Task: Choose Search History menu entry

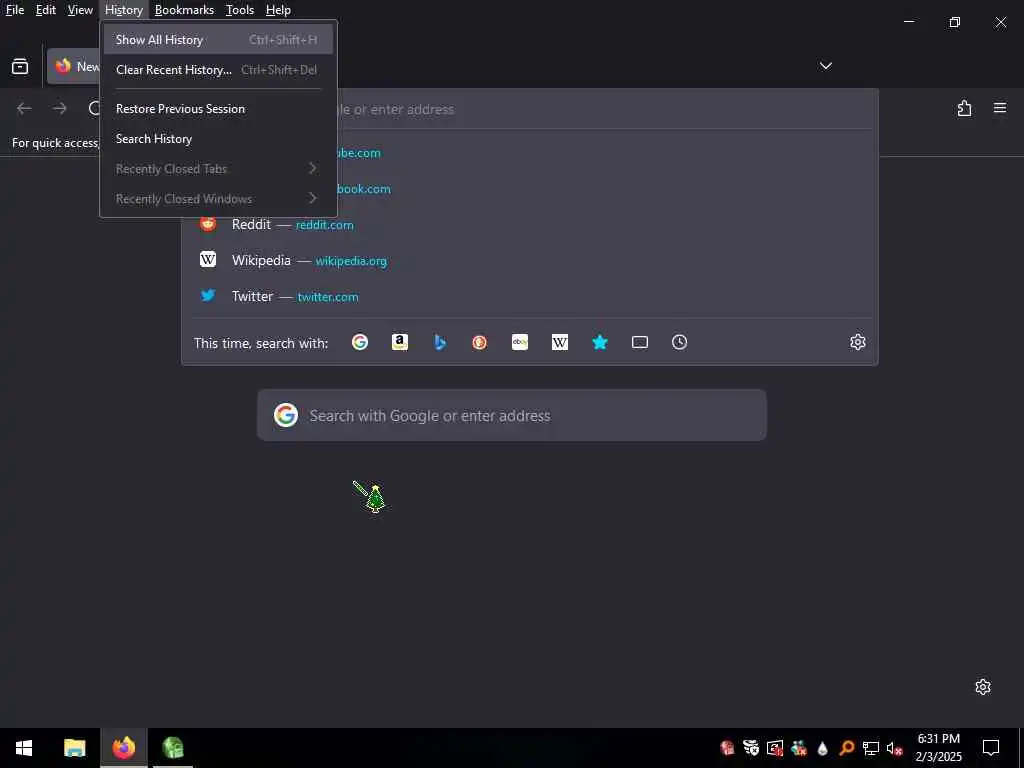Action: [x=218, y=139]
